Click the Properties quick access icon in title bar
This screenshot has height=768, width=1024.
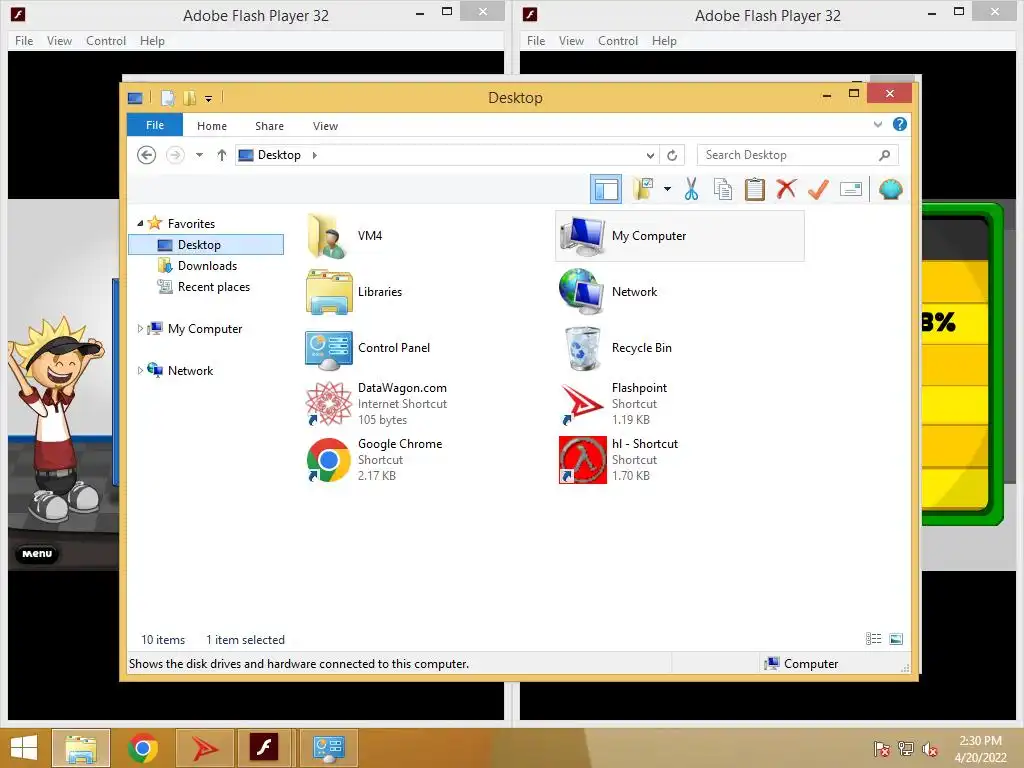point(167,98)
